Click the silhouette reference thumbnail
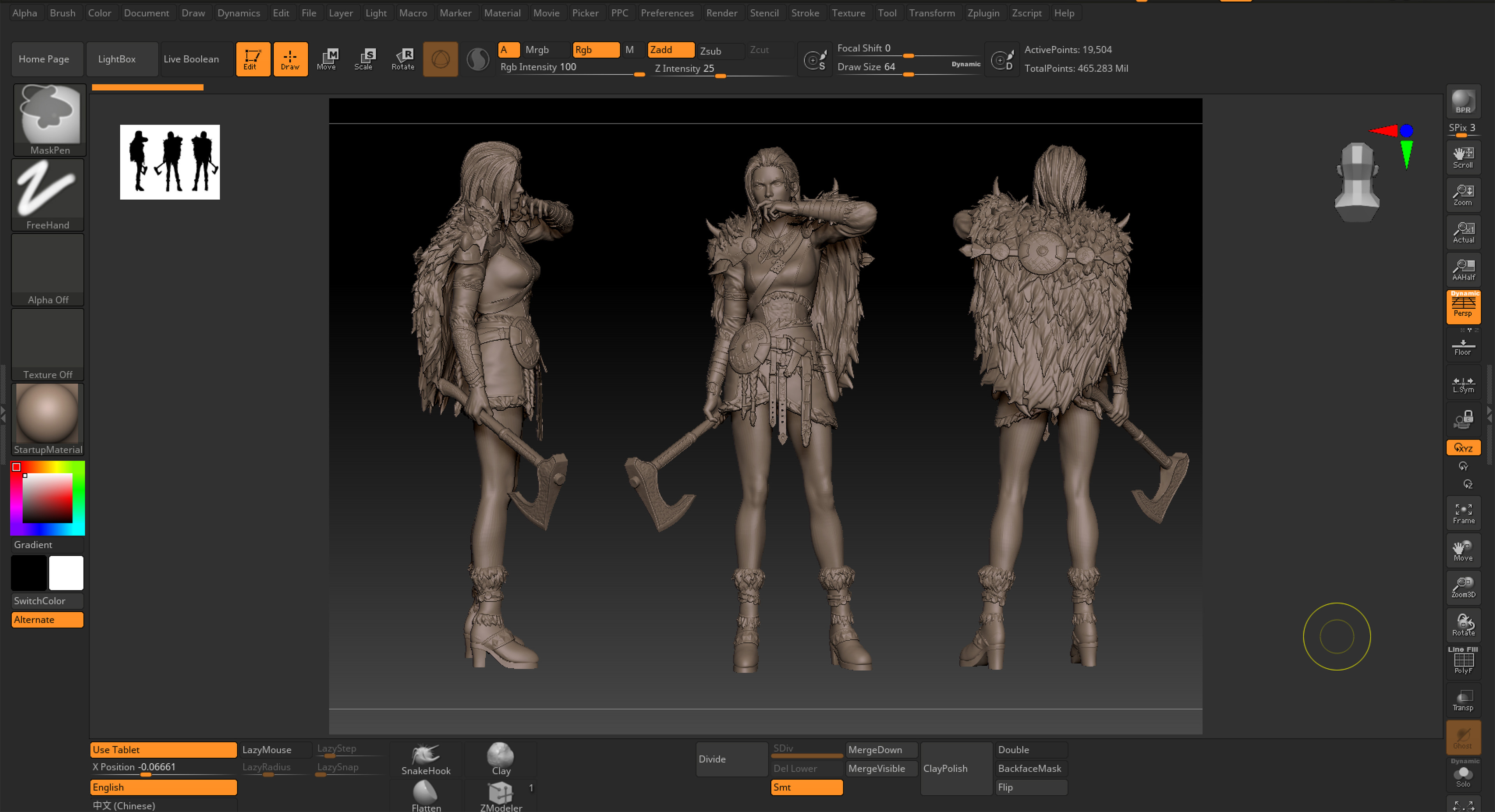 pyautogui.click(x=169, y=162)
